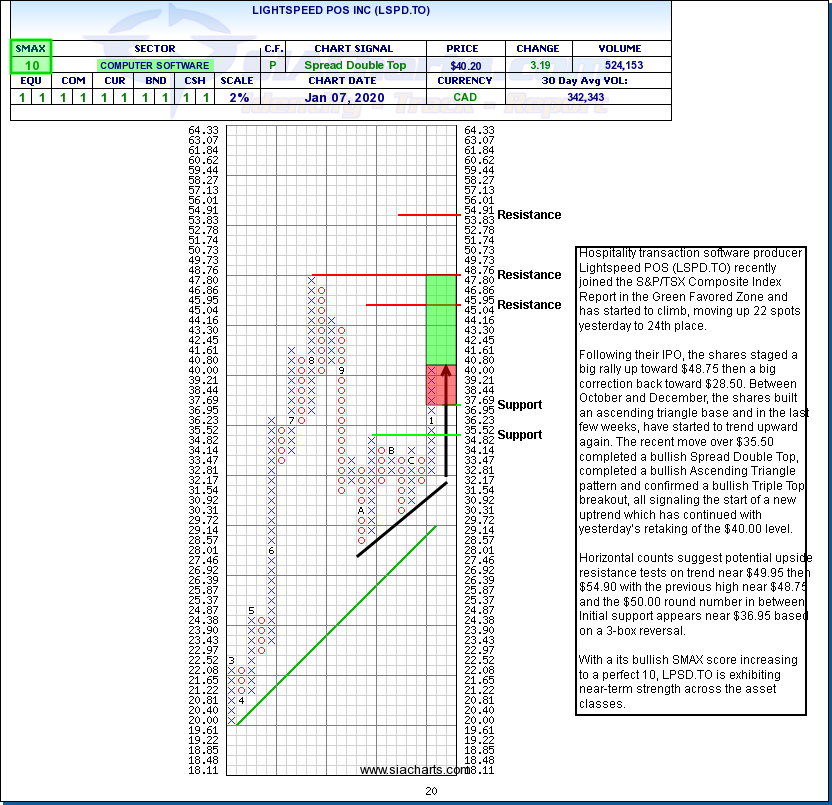The width and height of the screenshot is (832, 805).
Task: Click the Resistance label at the 48.76 level
Action: click(529, 275)
